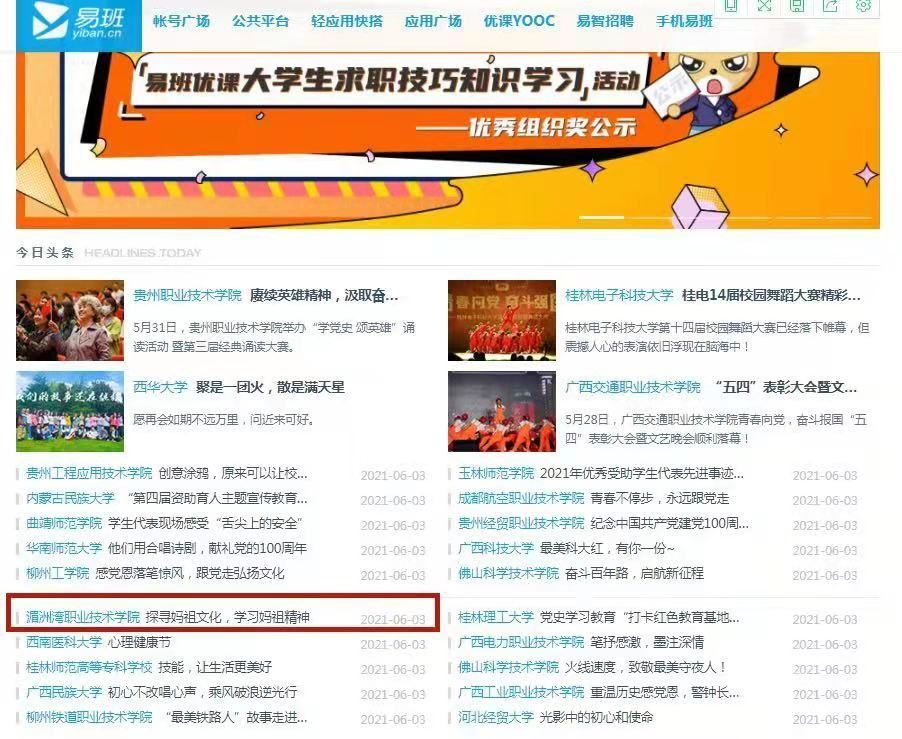Open headline “五四”表彰大会暨文...

pos(783,387)
